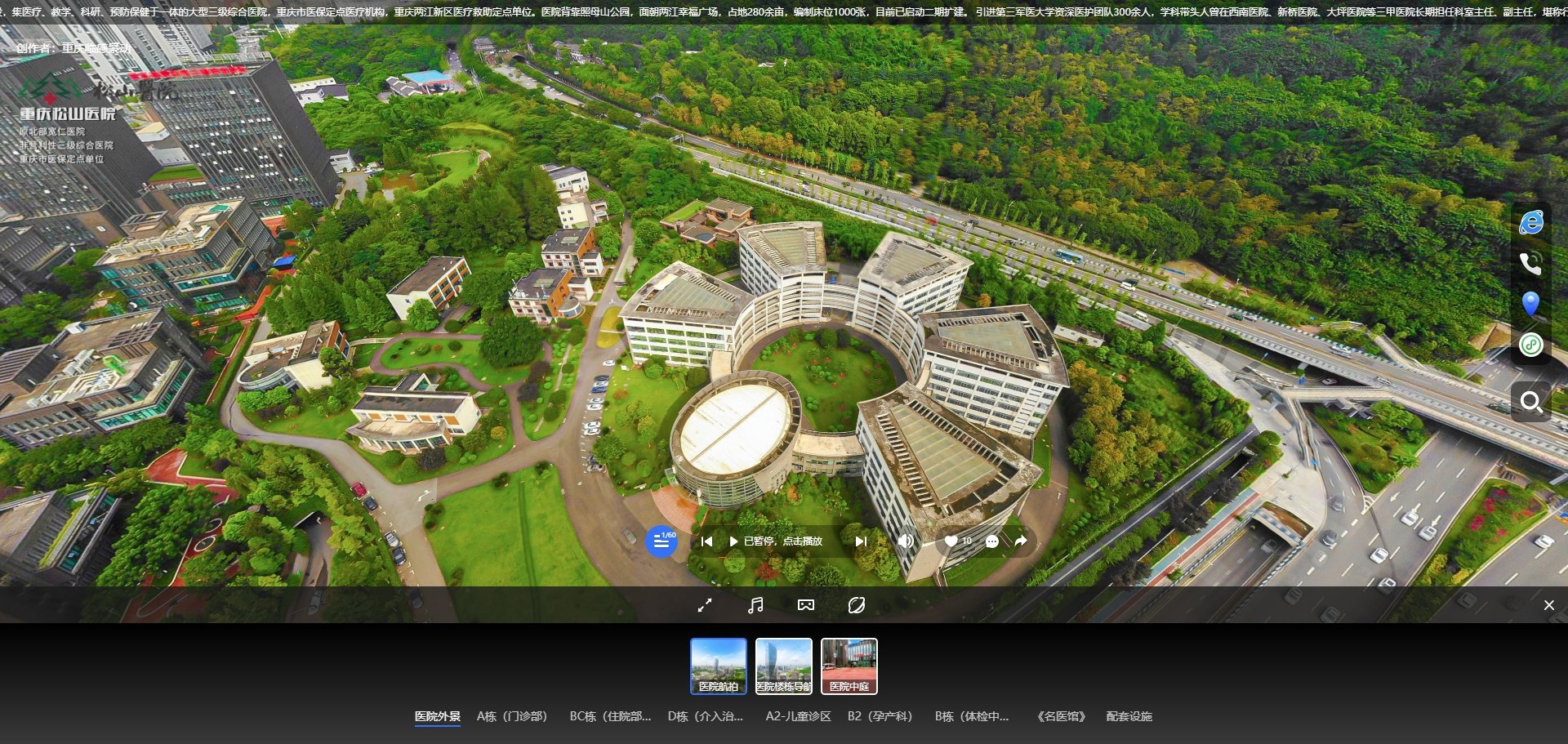Viewport: 1568px width, 744px height.
Task: Go to the previous scene
Action: point(707,541)
